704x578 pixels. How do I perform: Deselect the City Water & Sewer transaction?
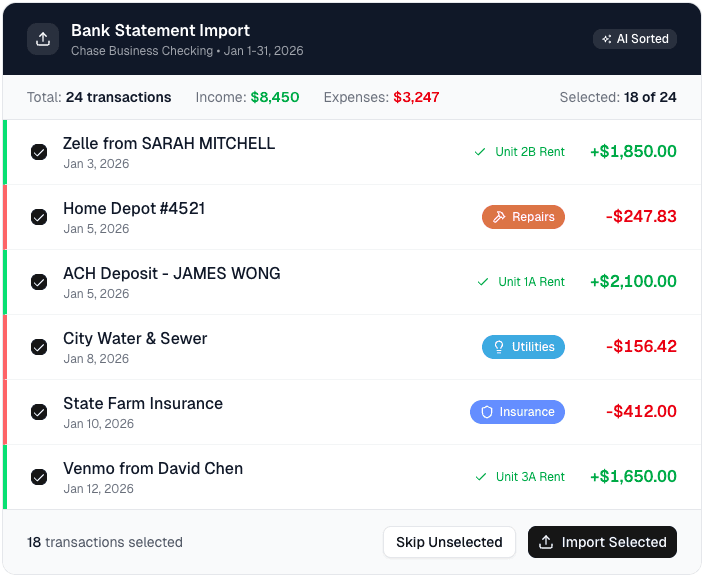(39, 347)
